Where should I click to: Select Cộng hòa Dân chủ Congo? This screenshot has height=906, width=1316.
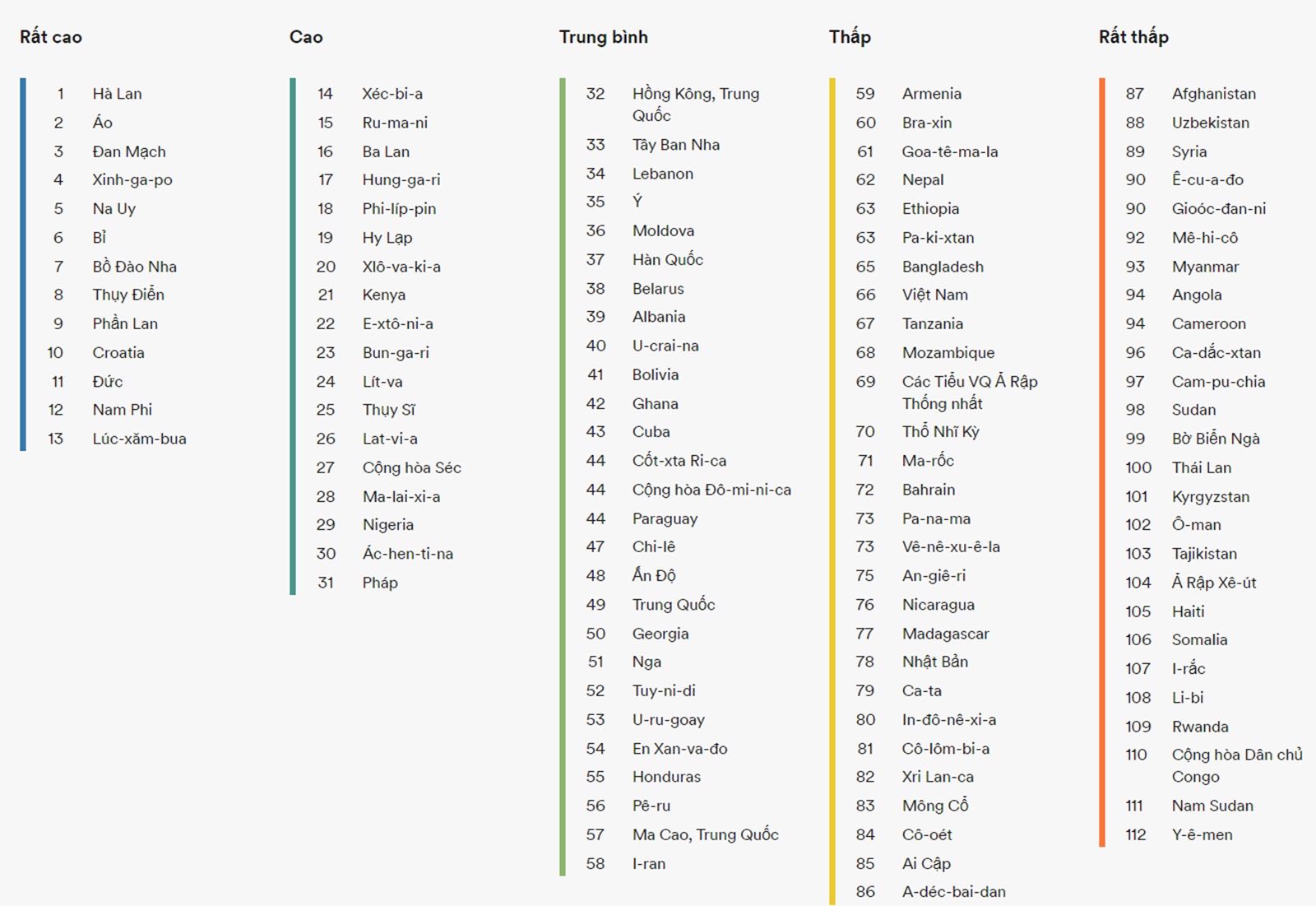tap(1236, 765)
